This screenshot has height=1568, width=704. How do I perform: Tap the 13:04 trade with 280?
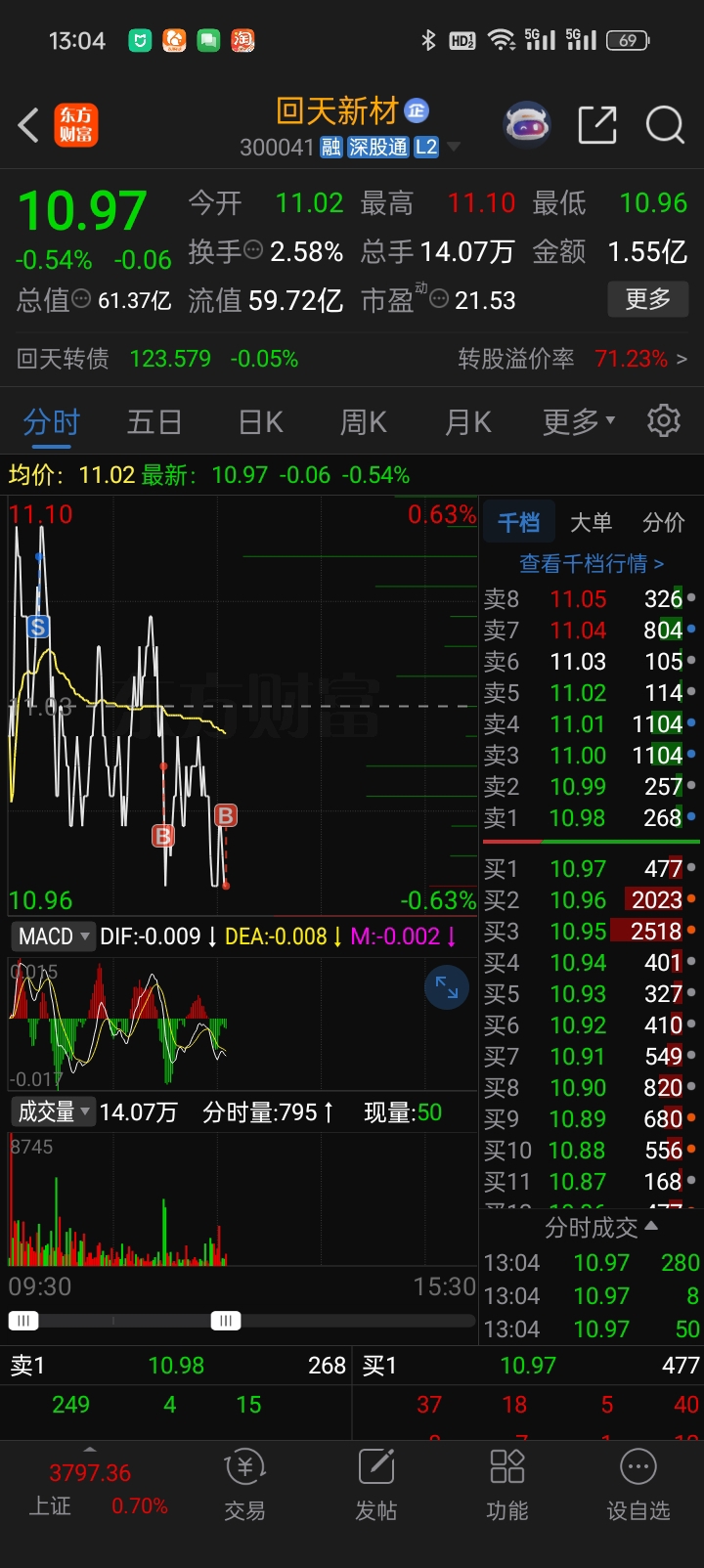[x=591, y=1262]
